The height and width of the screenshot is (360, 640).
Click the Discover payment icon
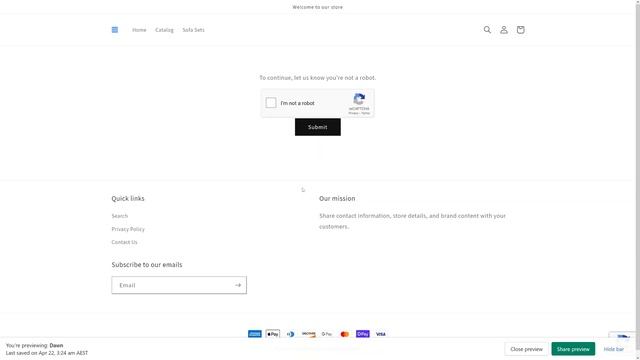click(309, 334)
